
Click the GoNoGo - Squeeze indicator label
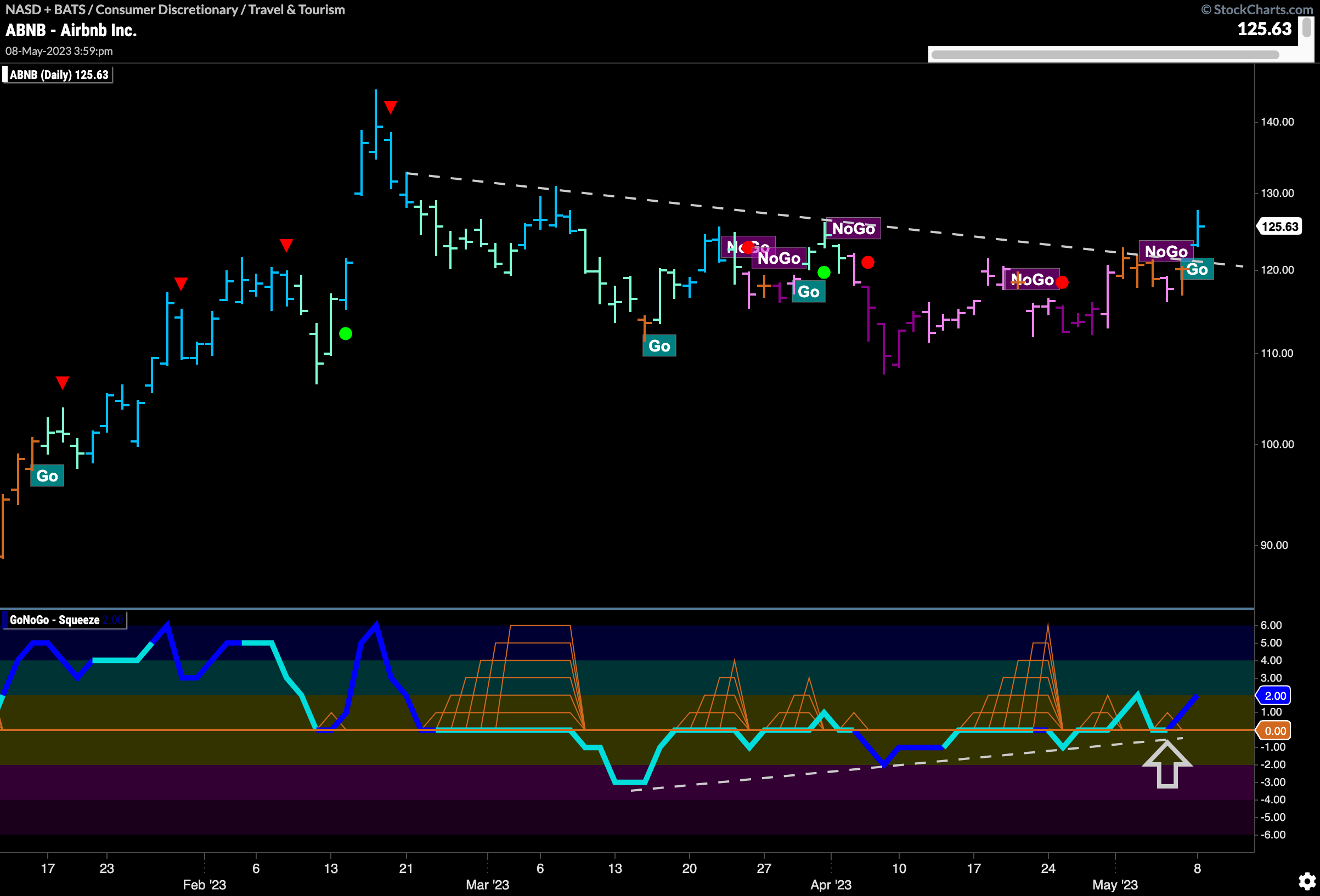tap(64, 620)
